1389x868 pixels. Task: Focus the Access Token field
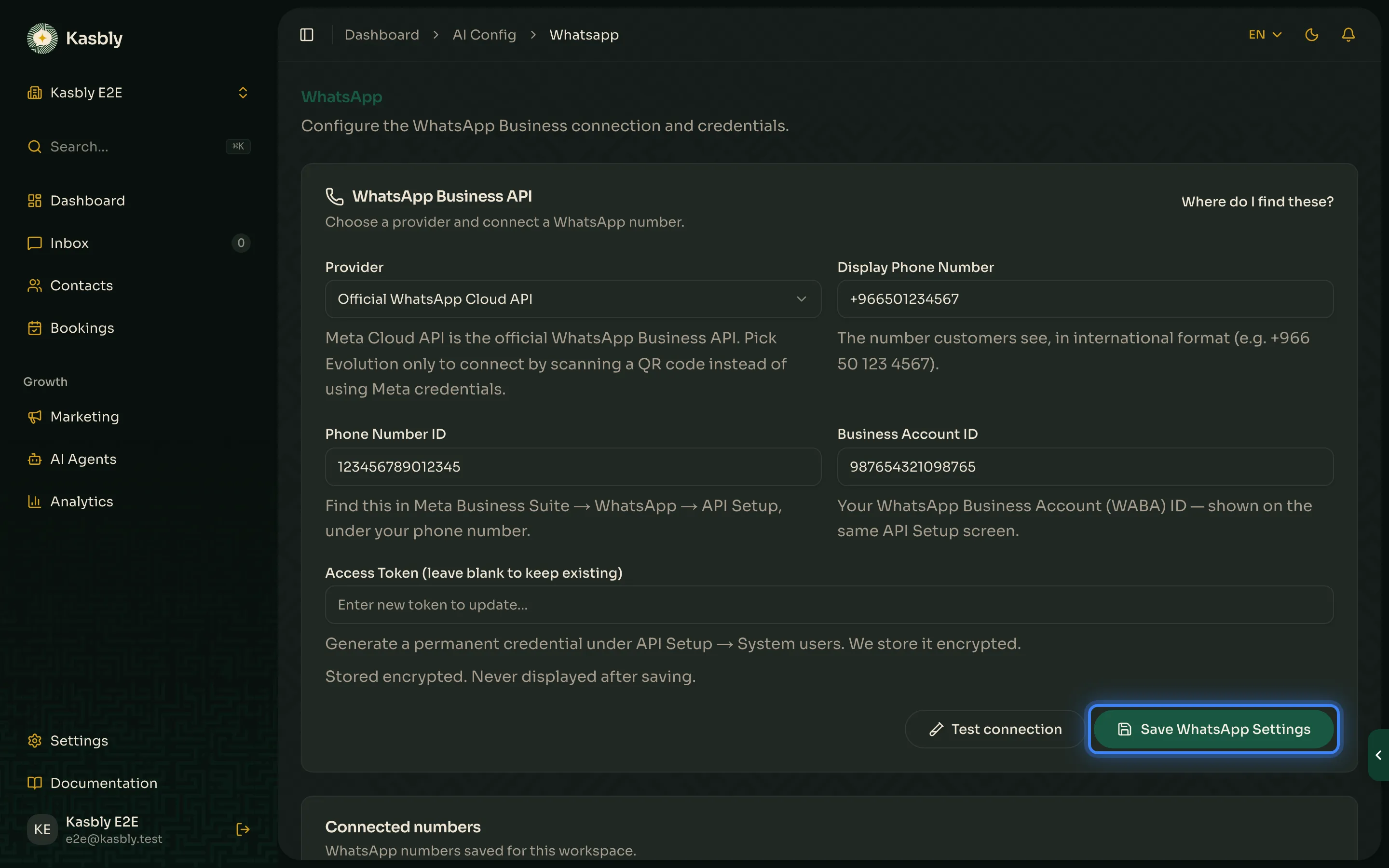point(829,605)
